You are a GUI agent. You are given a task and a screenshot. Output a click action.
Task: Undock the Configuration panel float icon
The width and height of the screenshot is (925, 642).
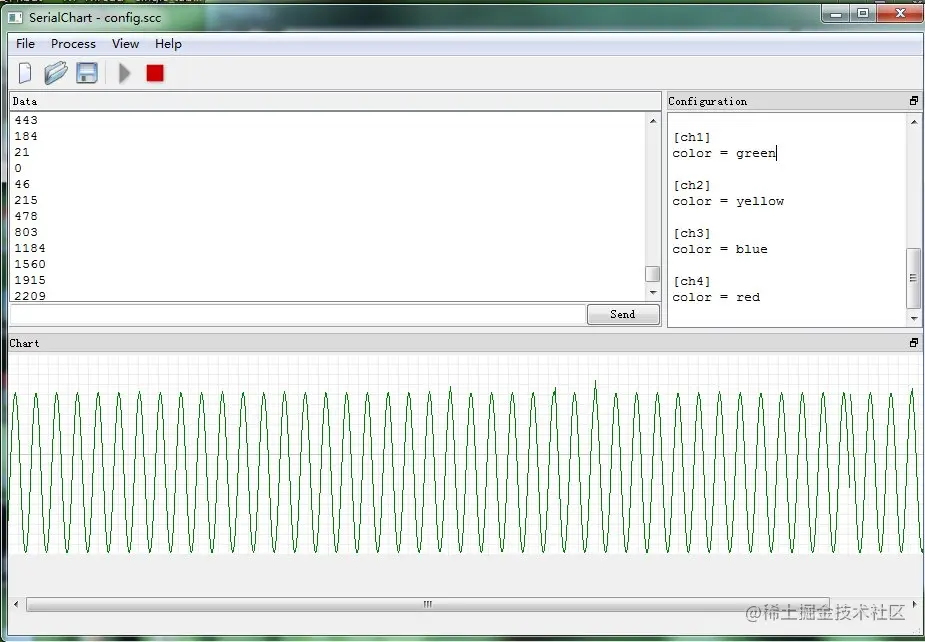[914, 101]
